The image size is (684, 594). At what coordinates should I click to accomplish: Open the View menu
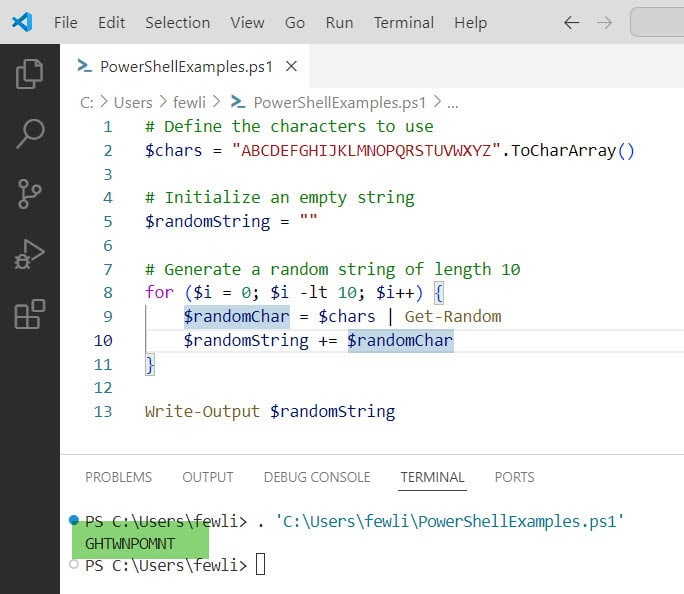(x=247, y=23)
